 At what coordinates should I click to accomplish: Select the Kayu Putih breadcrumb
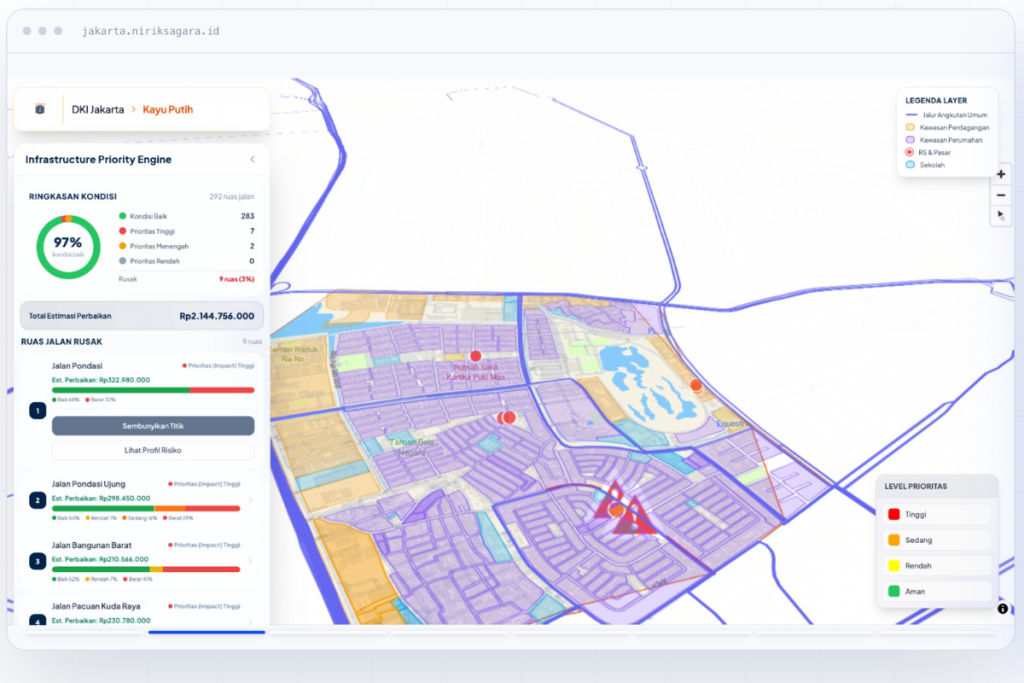click(168, 109)
